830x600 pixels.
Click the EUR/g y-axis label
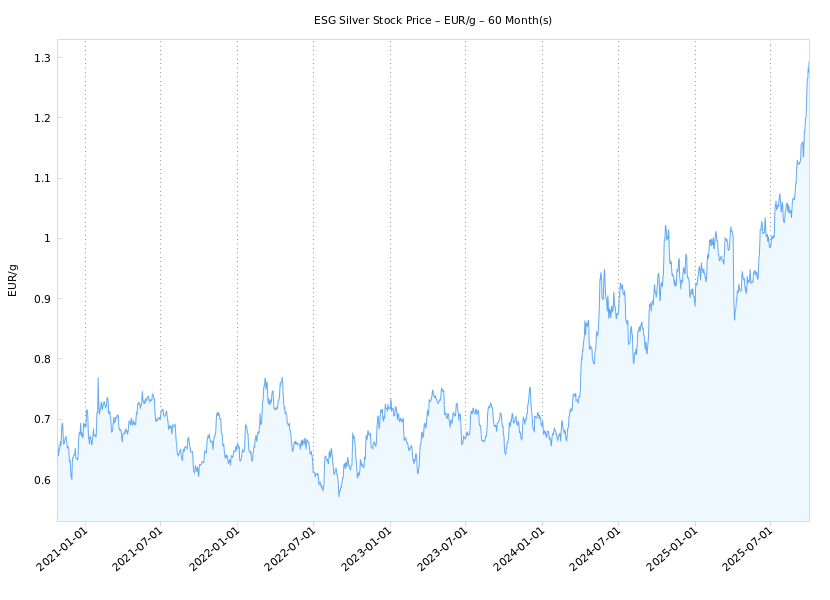click(13, 280)
